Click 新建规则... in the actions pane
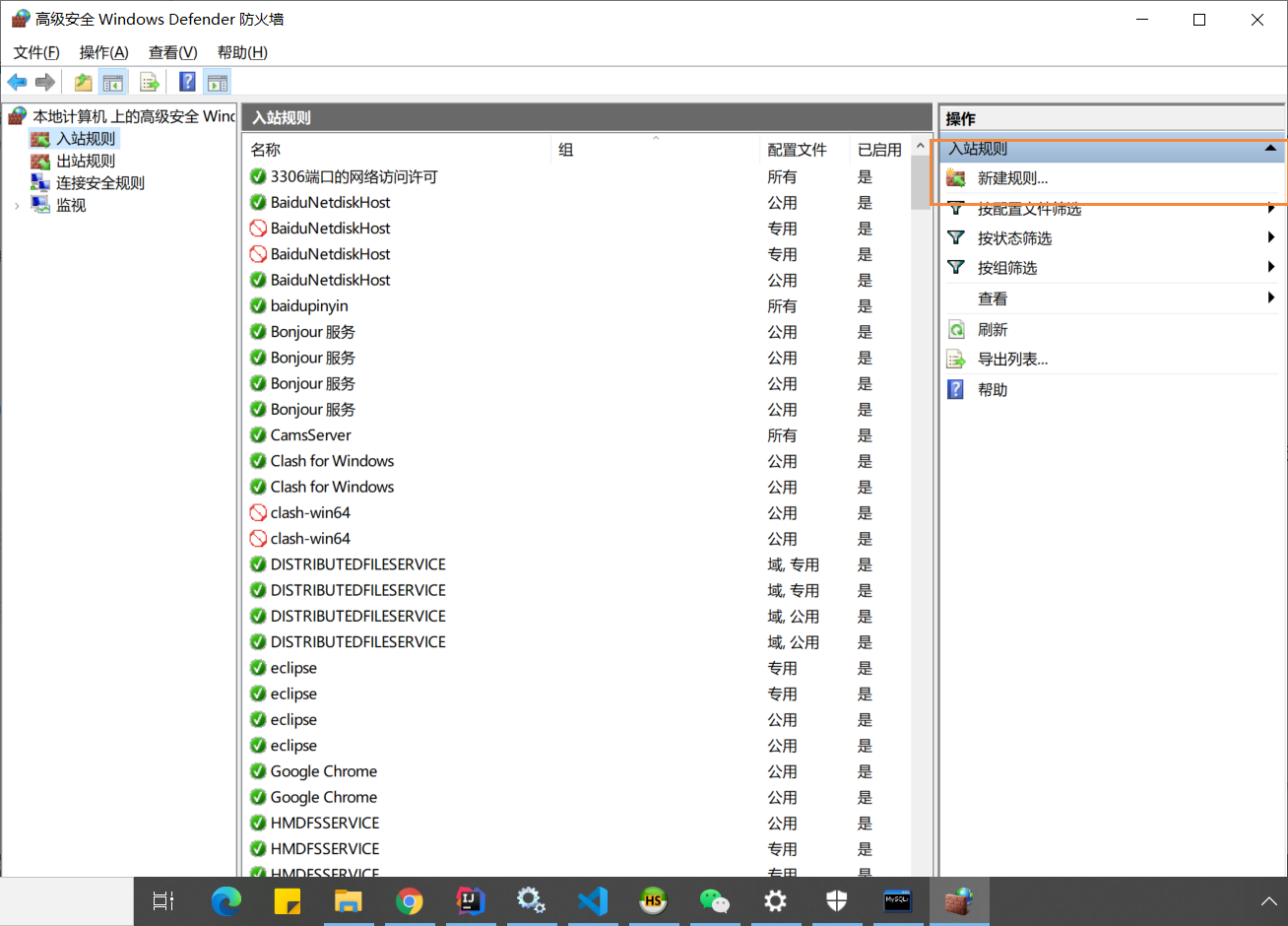The width and height of the screenshot is (1288, 926). [1012, 178]
